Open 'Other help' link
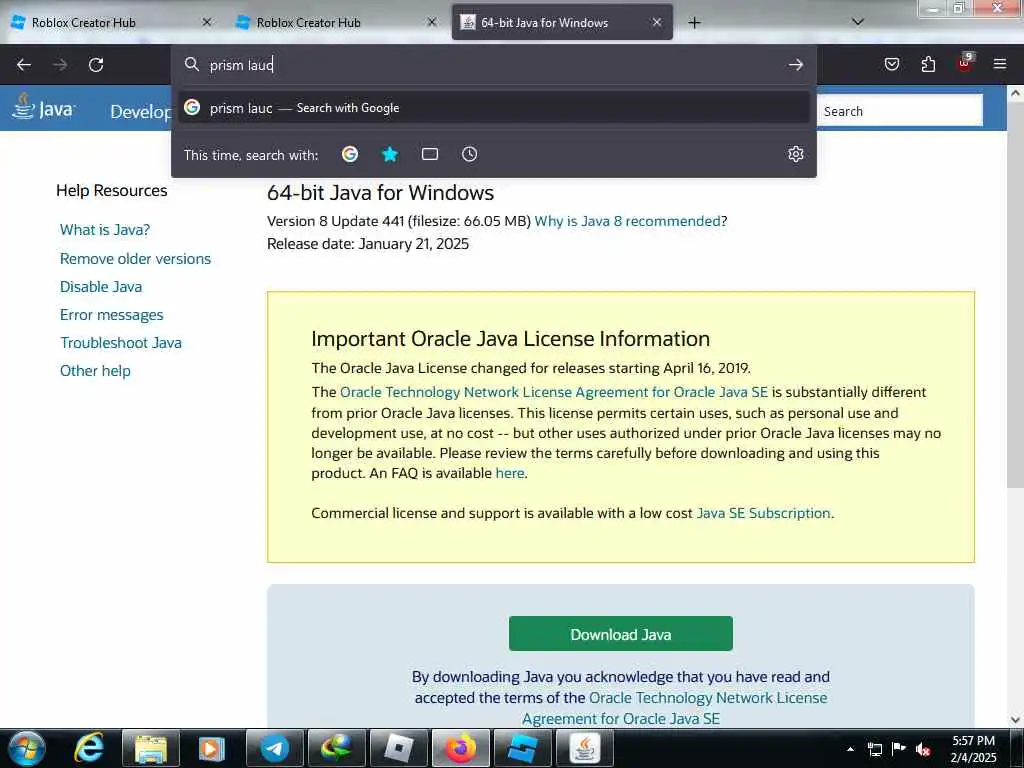 [95, 371]
